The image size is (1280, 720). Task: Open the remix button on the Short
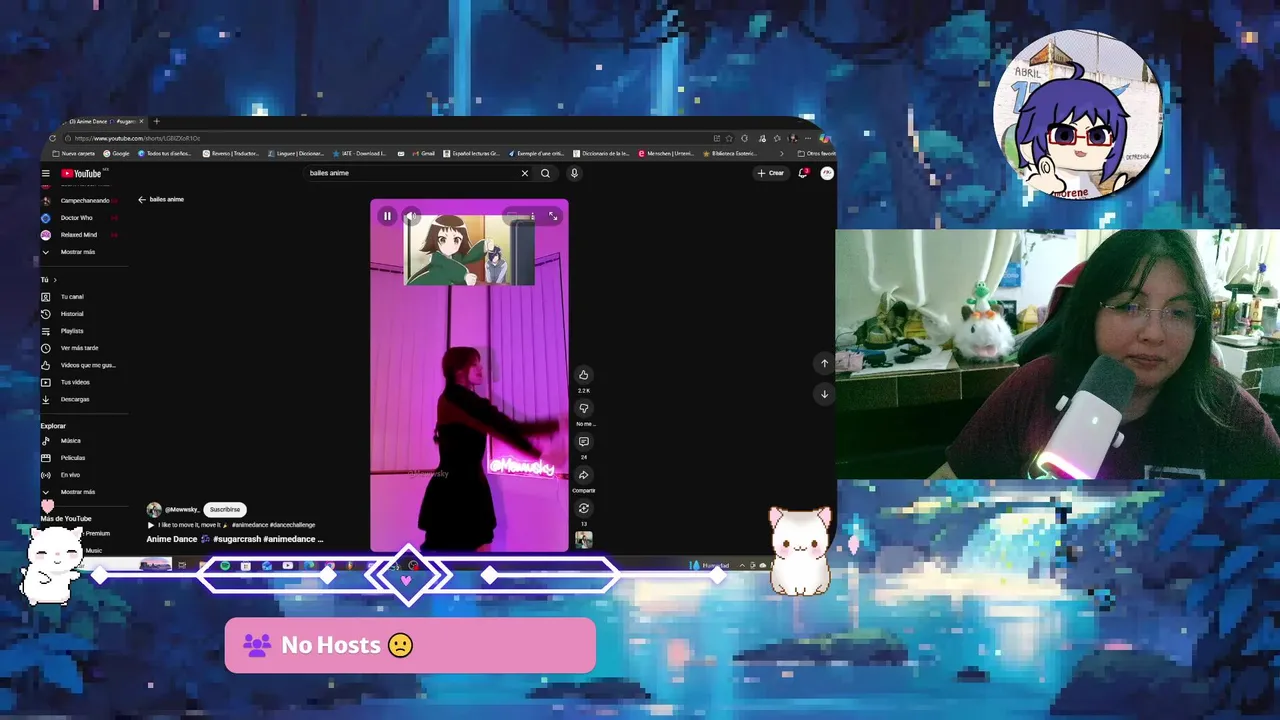[x=584, y=508]
